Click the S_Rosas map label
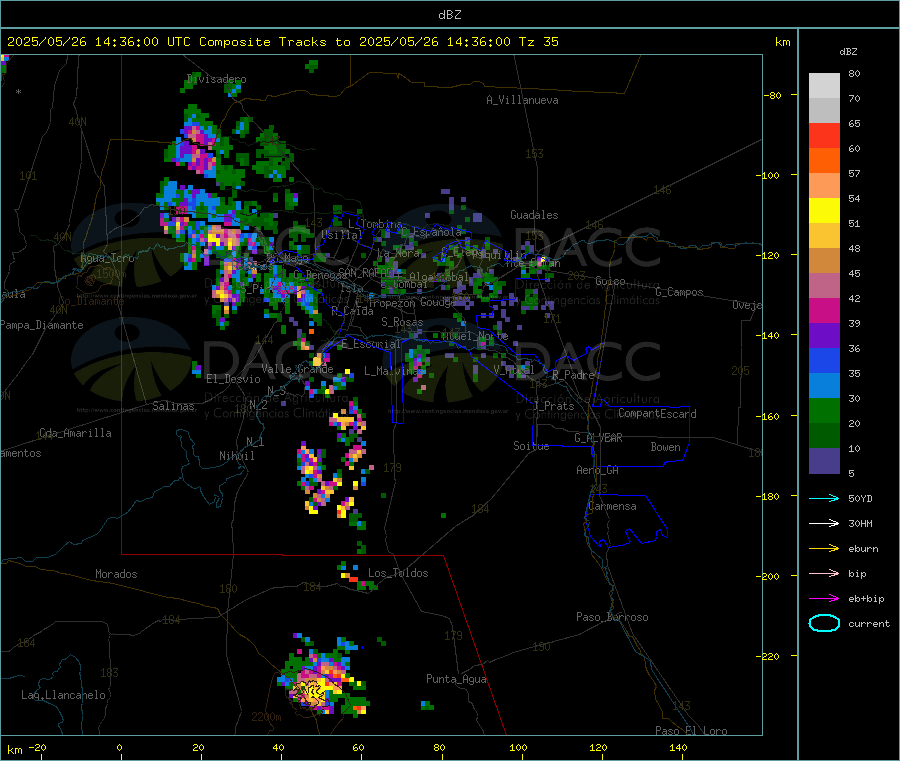 tap(402, 322)
